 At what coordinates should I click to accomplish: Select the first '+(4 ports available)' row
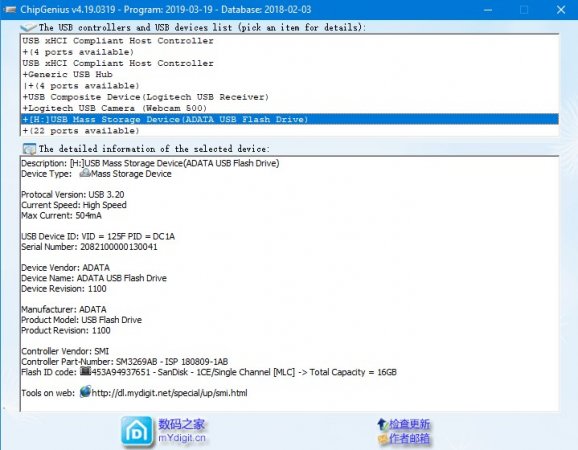289,52
